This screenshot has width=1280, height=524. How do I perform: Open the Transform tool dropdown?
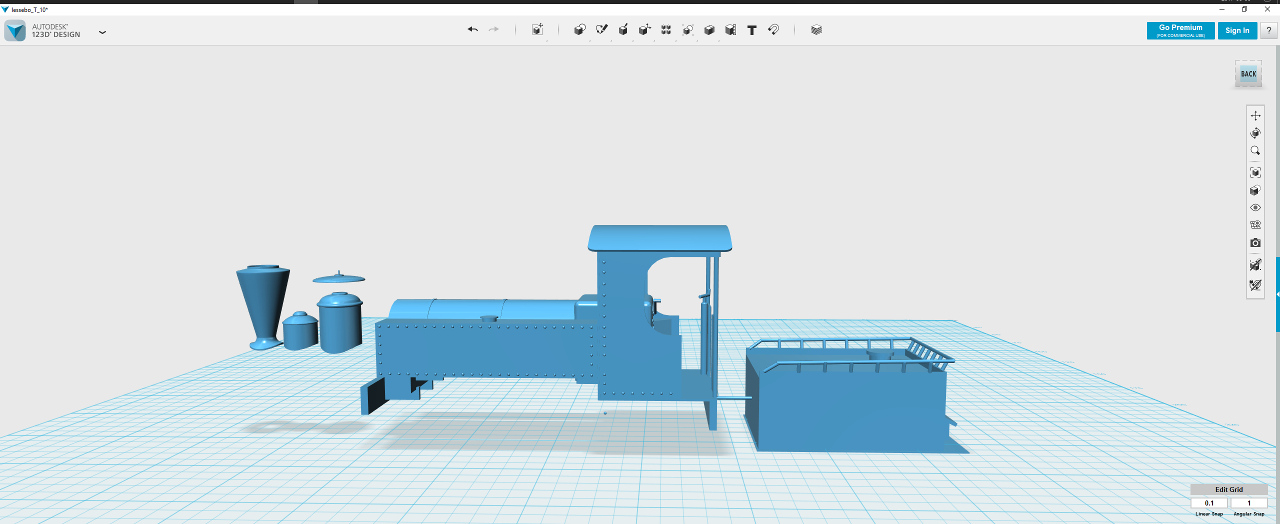tap(537, 30)
